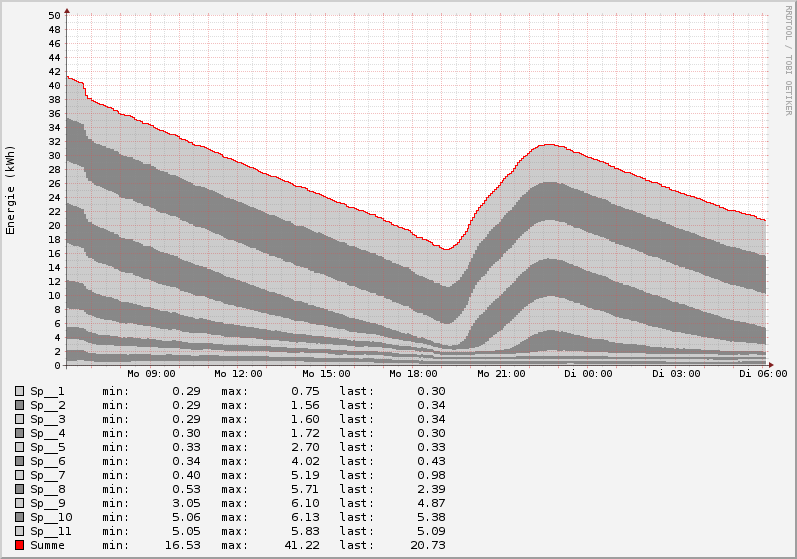Click the Sp__7 legend label text
The image size is (797, 559).
(x=47, y=475)
